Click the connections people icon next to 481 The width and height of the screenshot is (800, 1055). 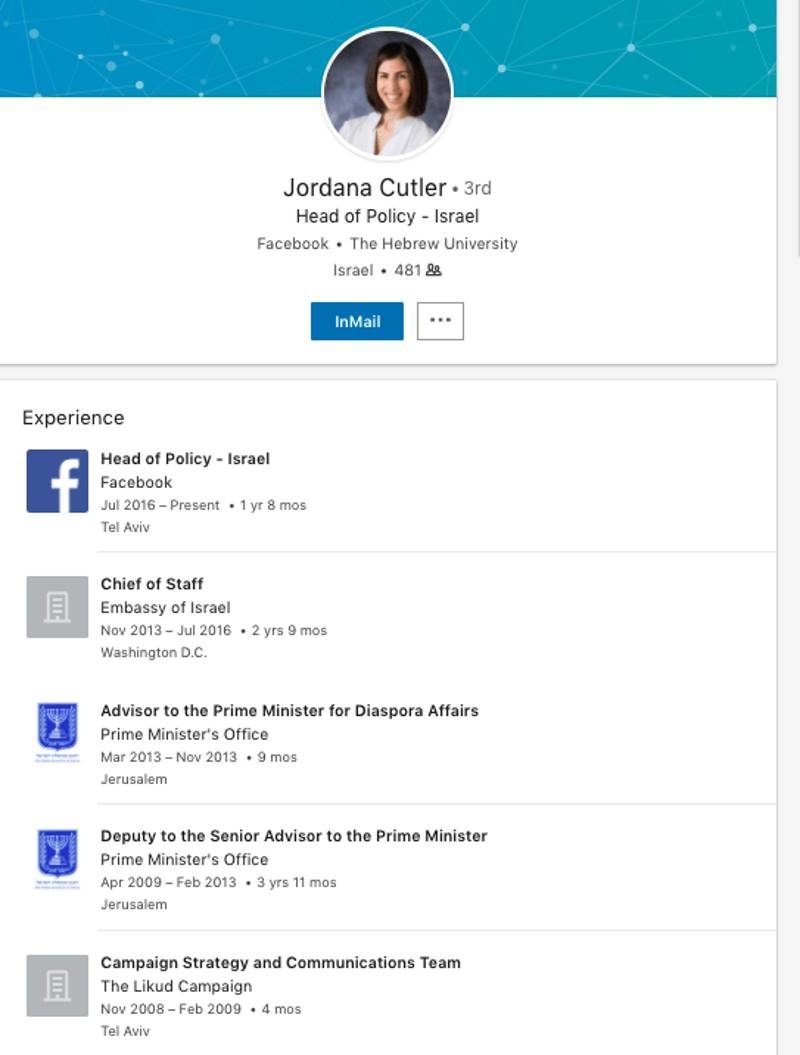coord(434,270)
